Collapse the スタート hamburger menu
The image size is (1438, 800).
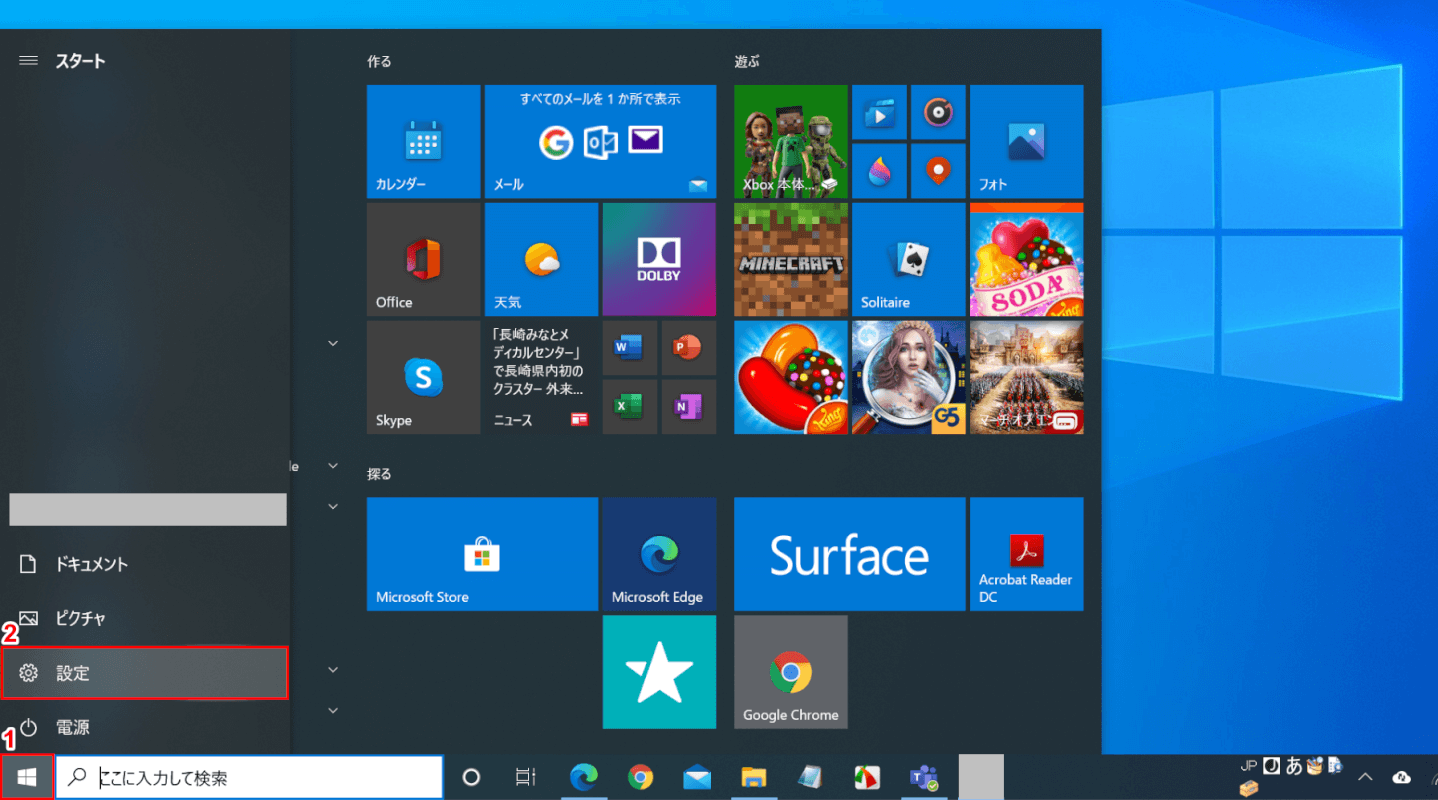[x=28, y=60]
